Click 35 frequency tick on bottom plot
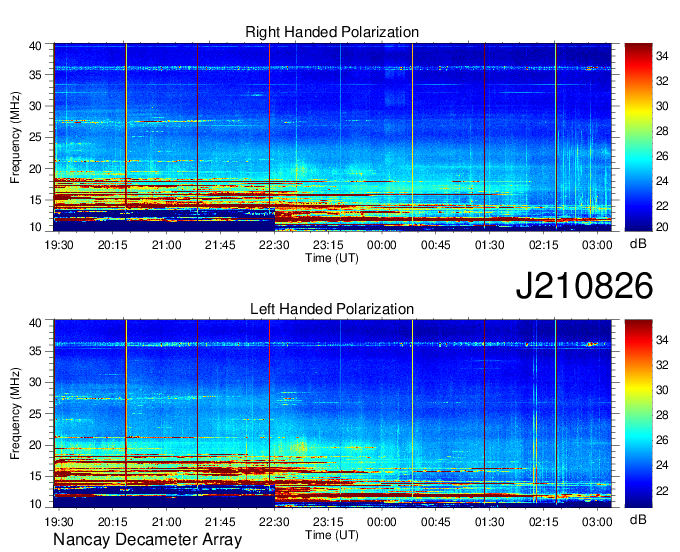Screen dimensions: 680x552 pos(36,351)
